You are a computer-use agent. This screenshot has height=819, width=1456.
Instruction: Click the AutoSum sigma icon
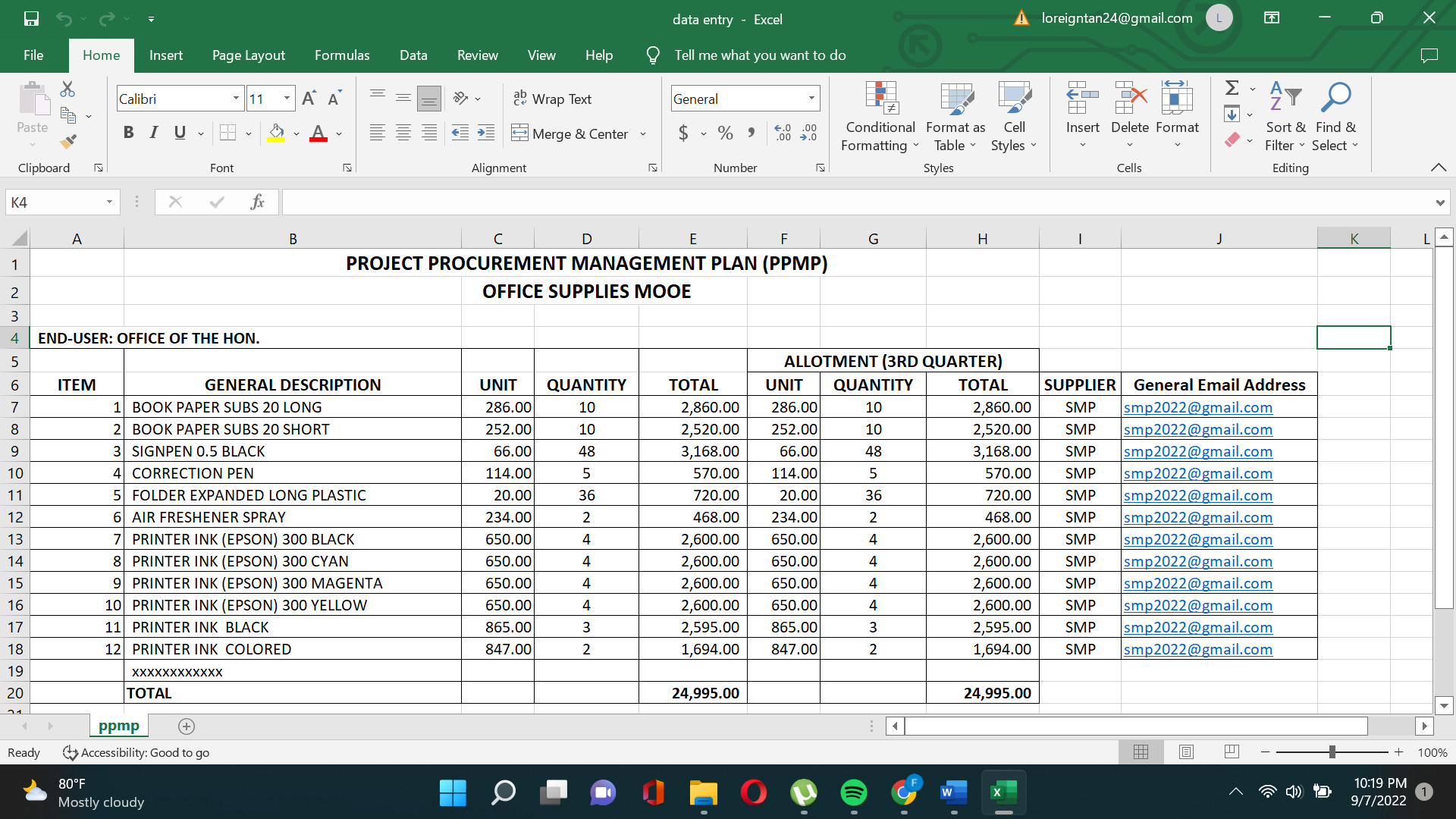click(x=1232, y=88)
